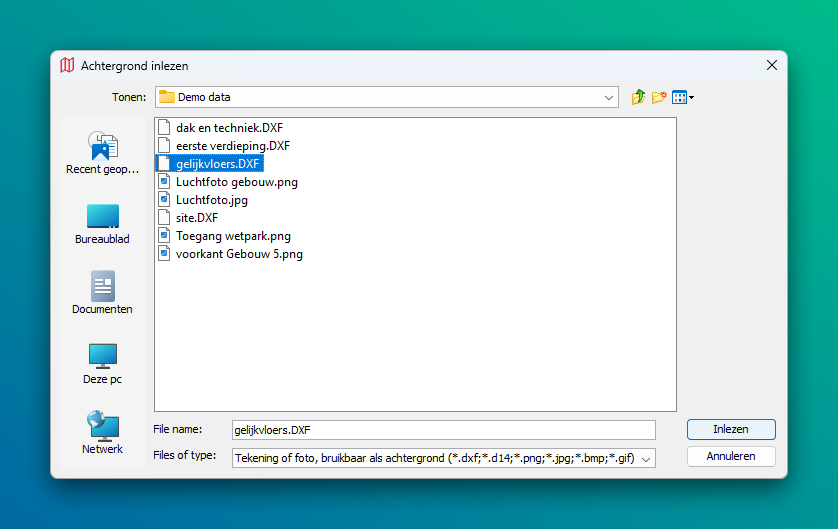The height and width of the screenshot is (529, 838).
Task: Go to Bureaublad in sidebar
Action: 103,223
